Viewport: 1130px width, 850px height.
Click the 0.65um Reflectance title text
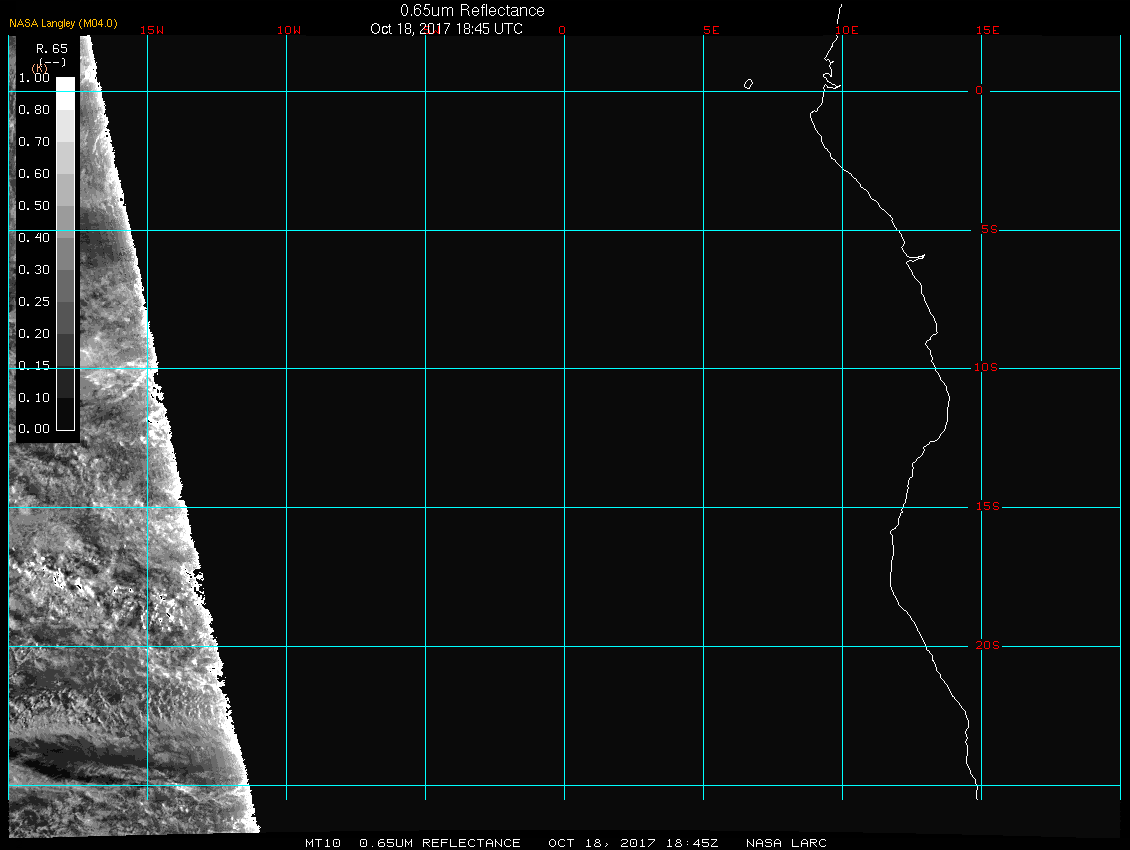[x=472, y=10]
